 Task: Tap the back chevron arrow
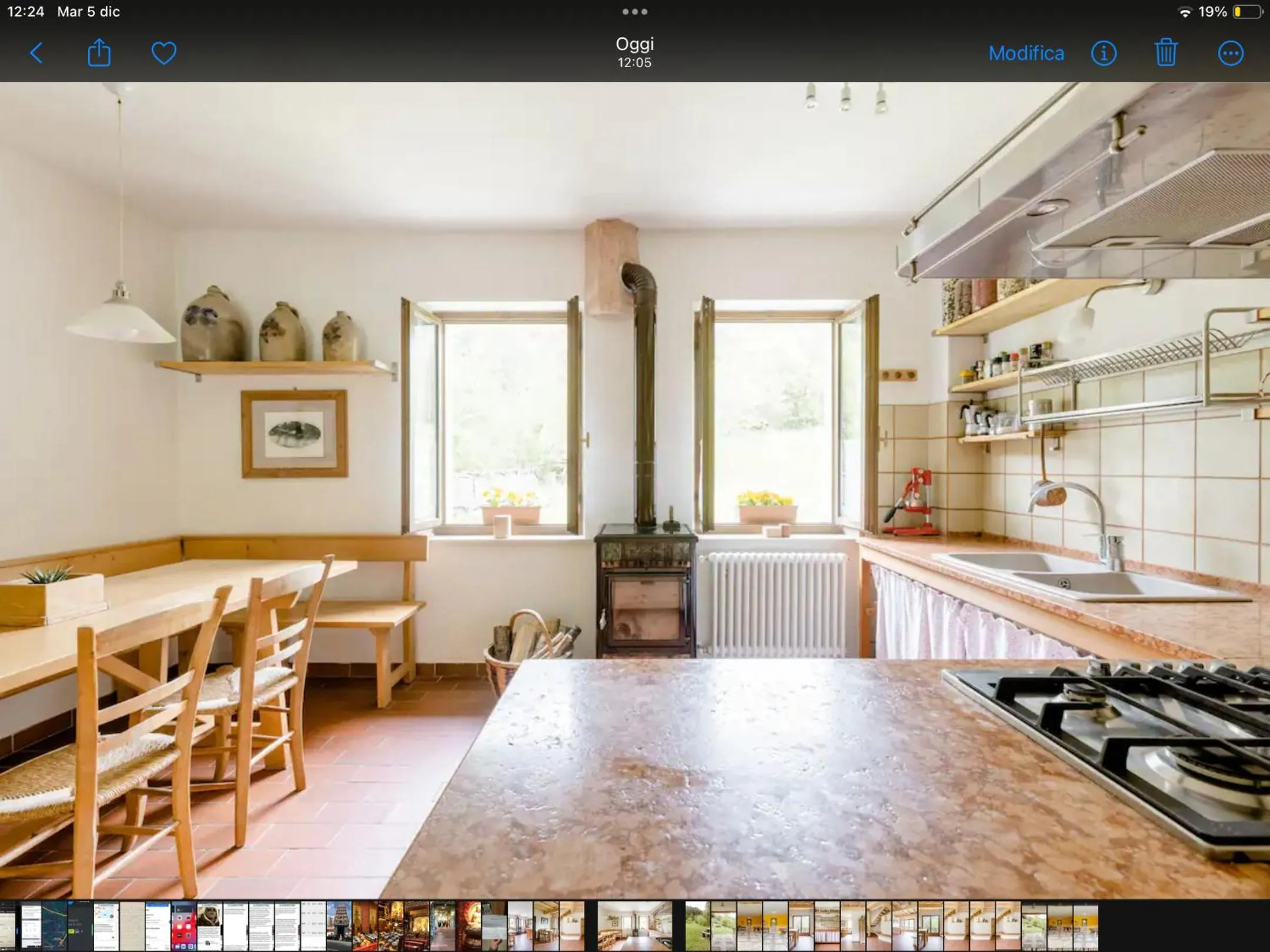pos(36,53)
